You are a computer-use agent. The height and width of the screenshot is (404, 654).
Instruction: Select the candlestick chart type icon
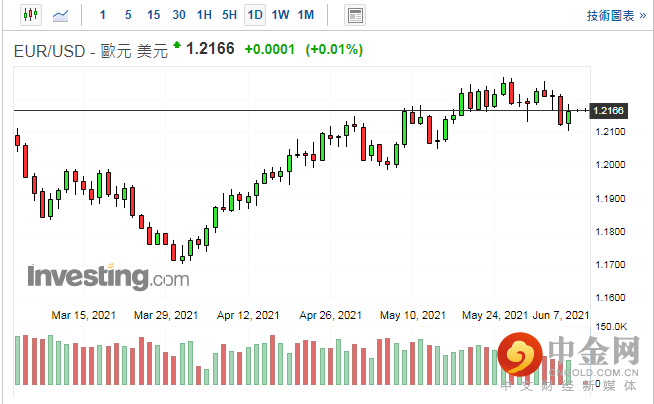point(29,15)
